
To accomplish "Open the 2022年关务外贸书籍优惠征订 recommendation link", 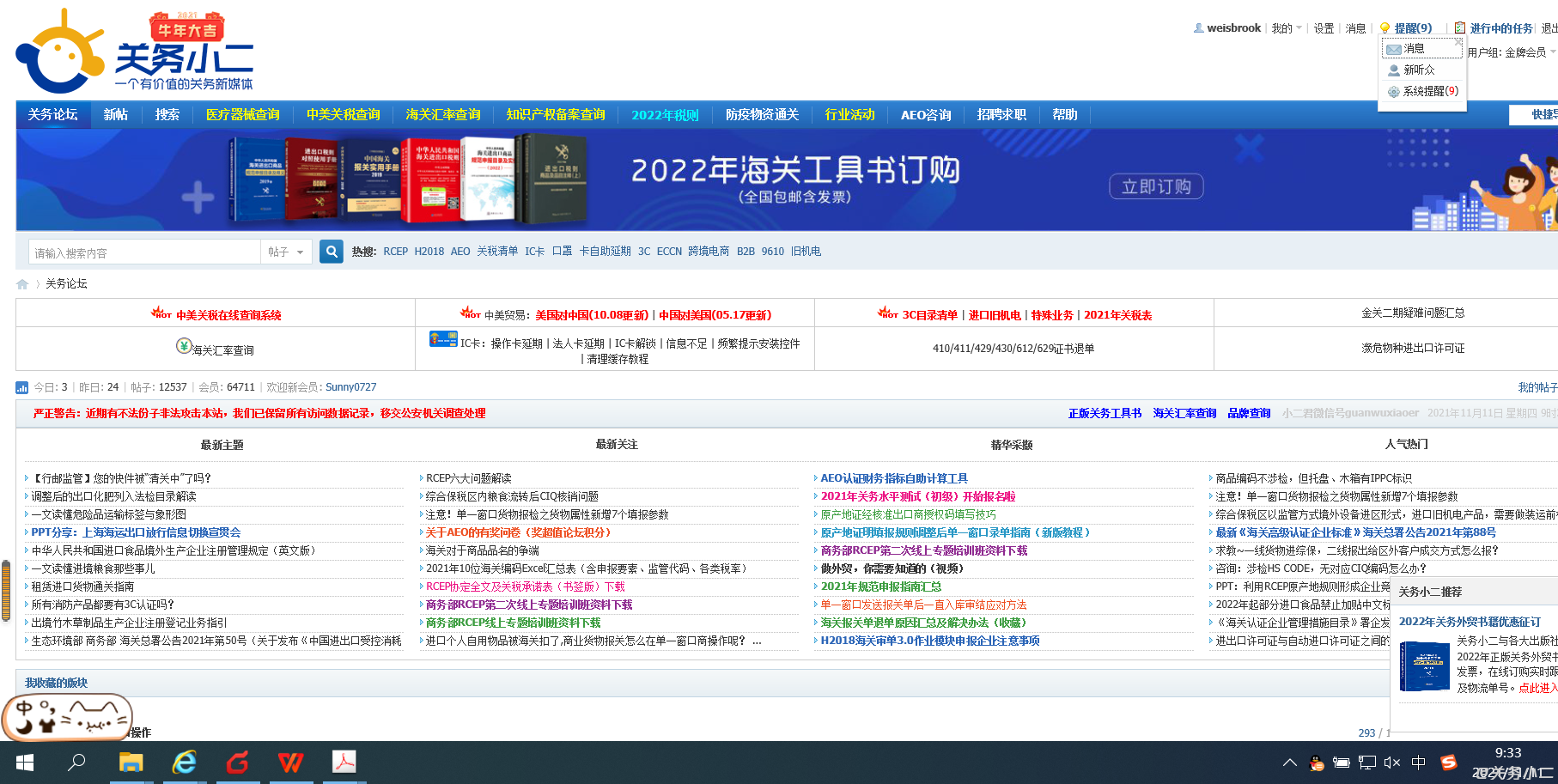I will click(x=1470, y=622).
